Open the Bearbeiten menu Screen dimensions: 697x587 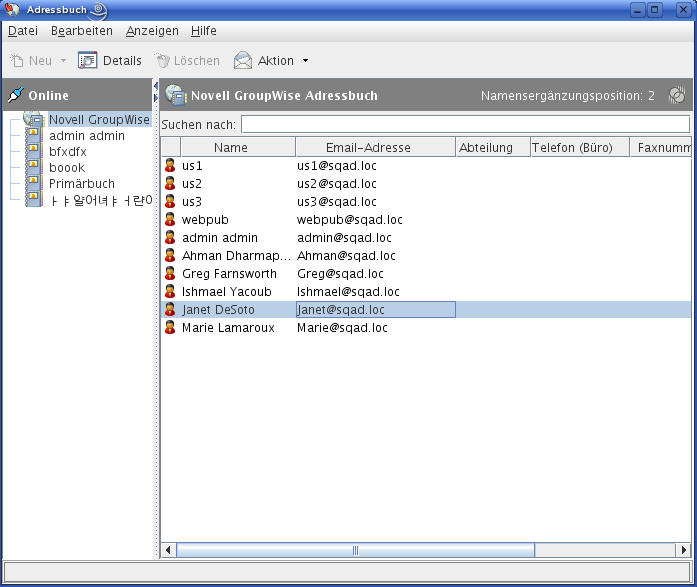[82, 31]
